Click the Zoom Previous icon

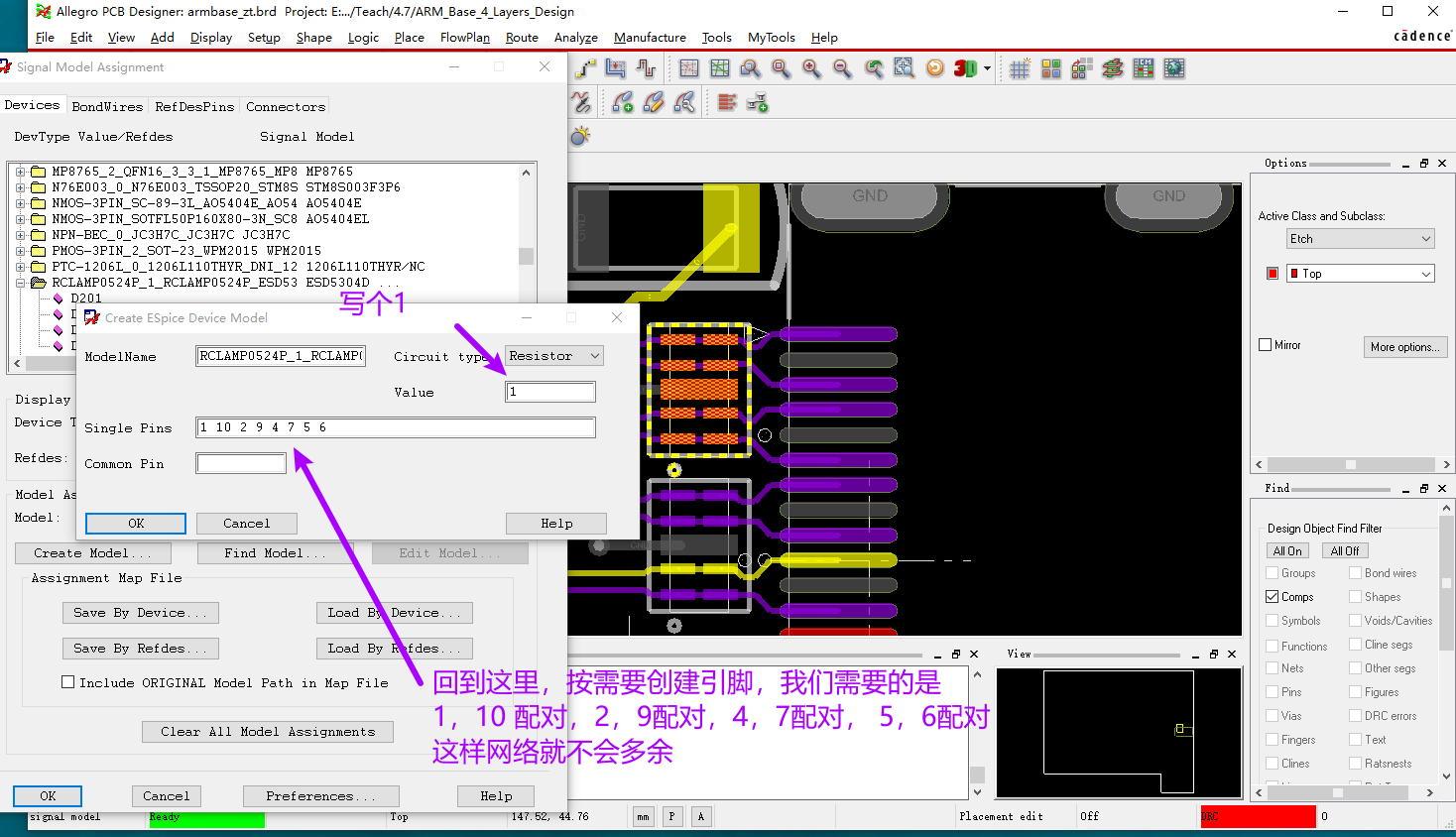click(874, 68)
